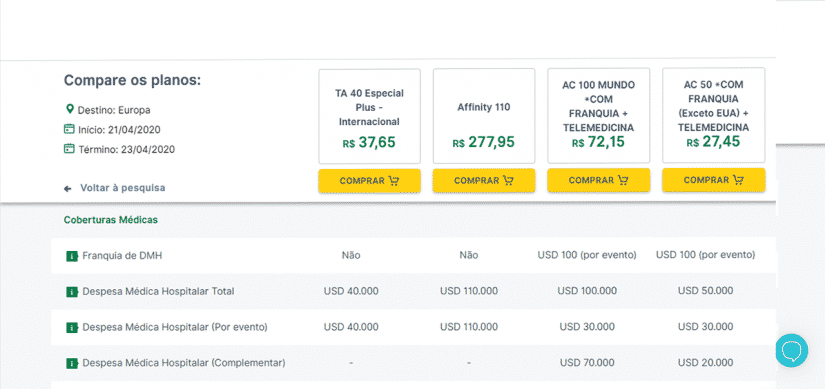Click the Despesa Médica Hospitalar (Complementar) label
The height and width of the screenshot is (389, 825).
(184, 363)
